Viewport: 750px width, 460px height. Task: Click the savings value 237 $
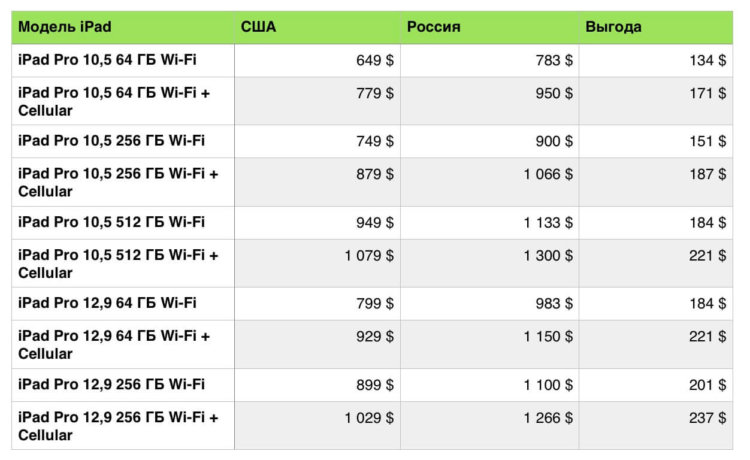(x=707, y=418)
